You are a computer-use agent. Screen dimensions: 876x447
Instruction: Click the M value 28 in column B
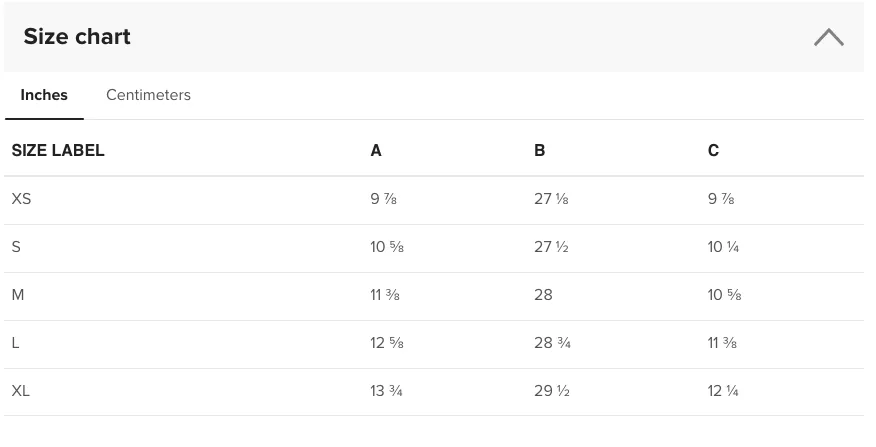(543, 295)
